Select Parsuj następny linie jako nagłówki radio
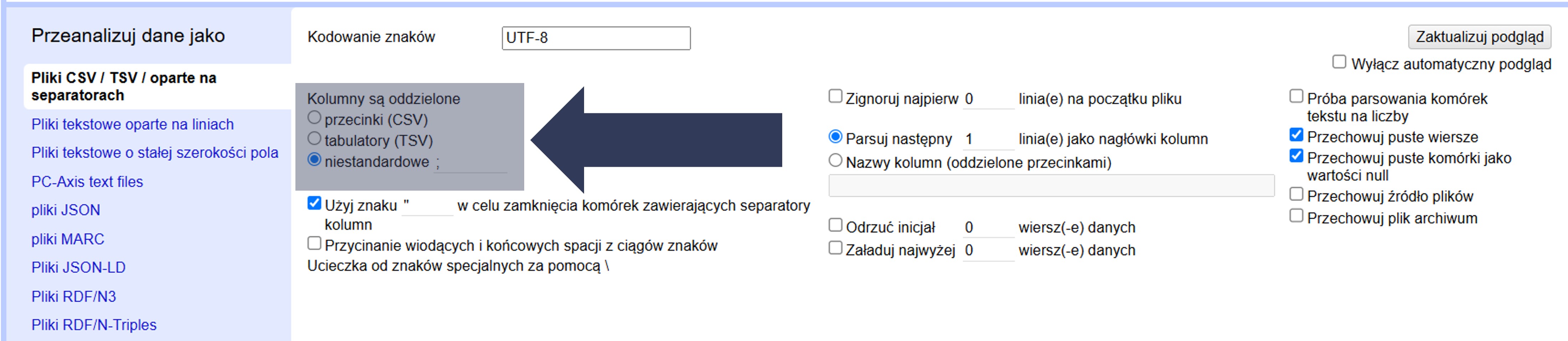Image resolution: width=1568 pixels, height=341 pixels. 835,137
